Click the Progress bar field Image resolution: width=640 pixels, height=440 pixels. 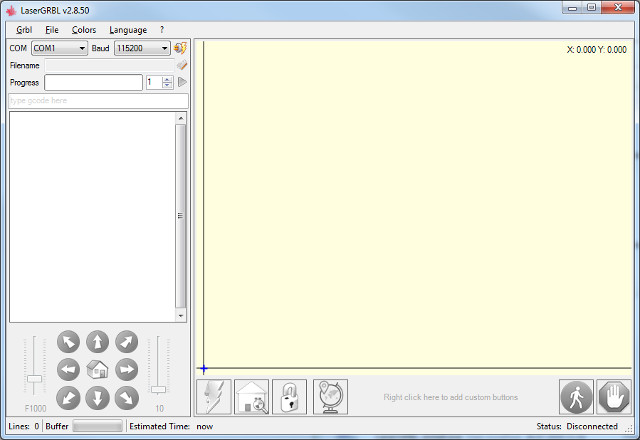point(93,82)
